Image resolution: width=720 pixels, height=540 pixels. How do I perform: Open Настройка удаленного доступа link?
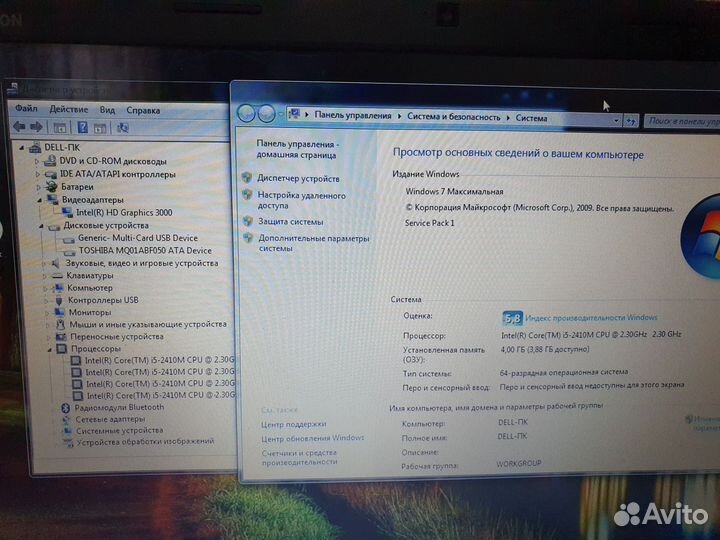tap(301, 201)
